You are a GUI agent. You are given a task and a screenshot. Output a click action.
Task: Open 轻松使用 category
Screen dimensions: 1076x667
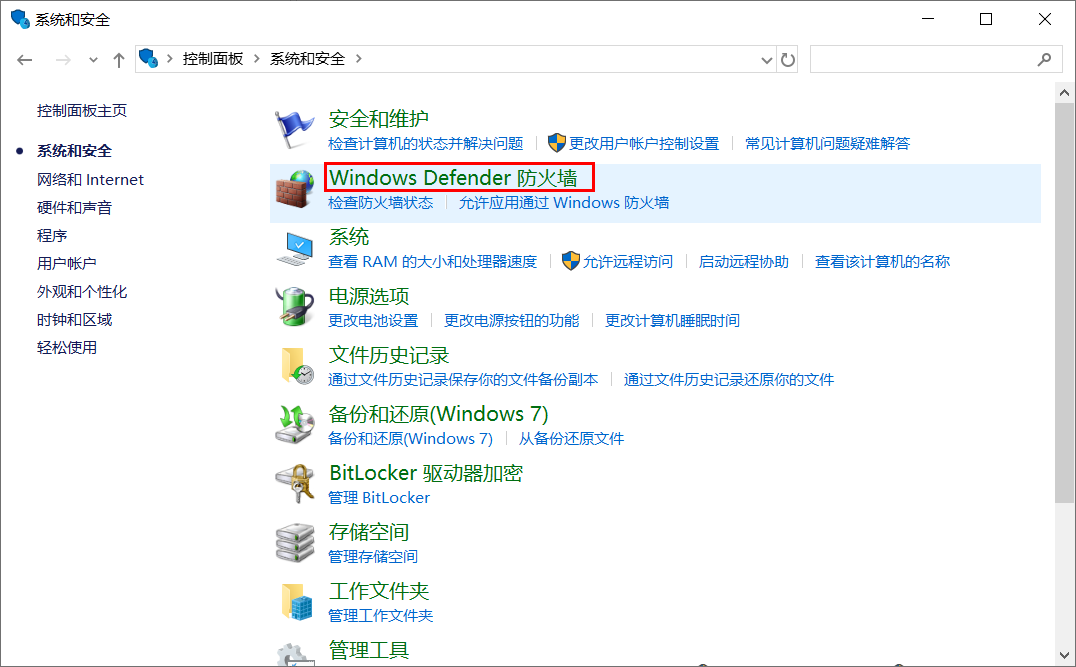pyautogui.click(x=67, y=348)
